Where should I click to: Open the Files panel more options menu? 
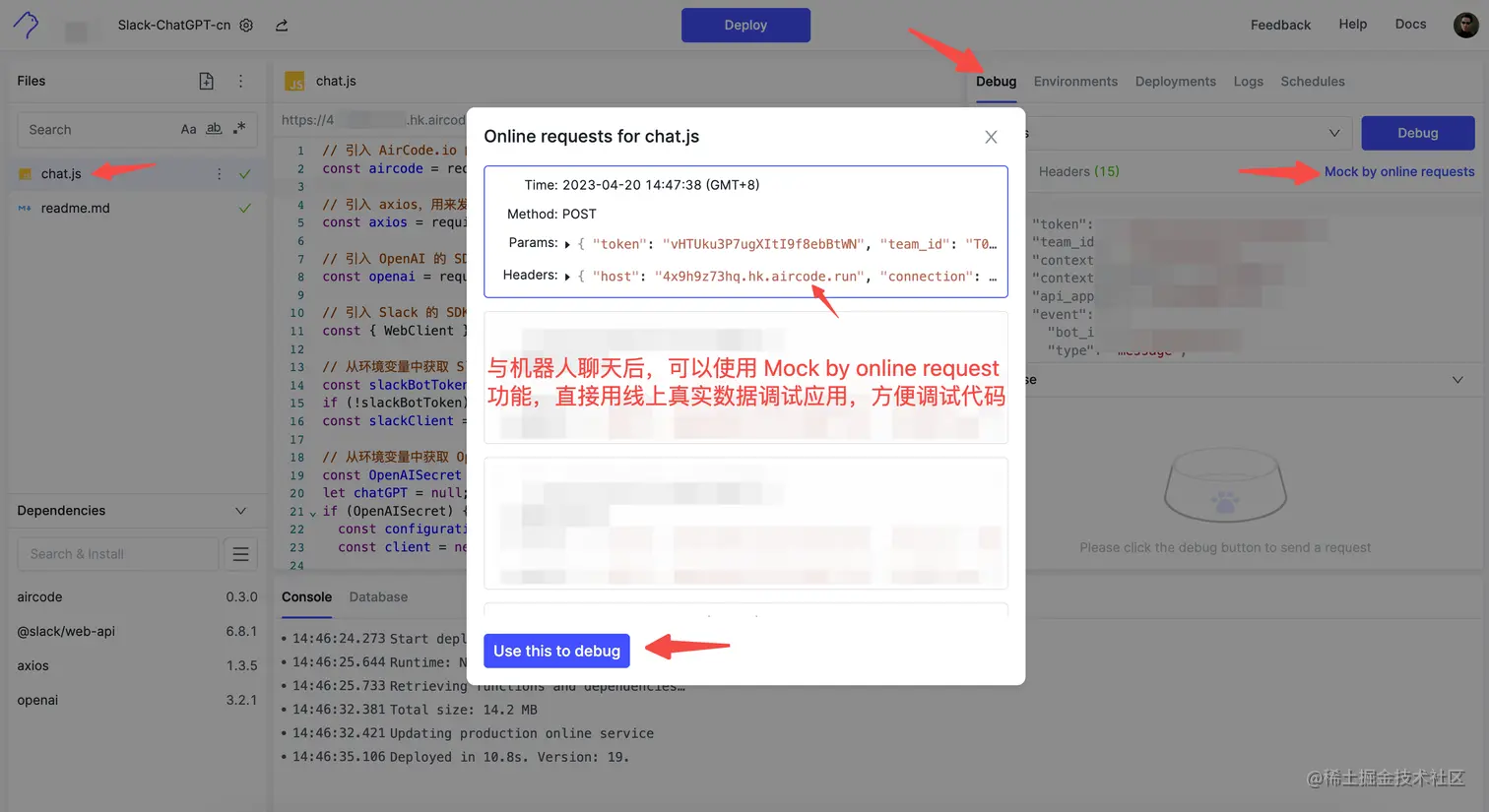coord(240,81)
